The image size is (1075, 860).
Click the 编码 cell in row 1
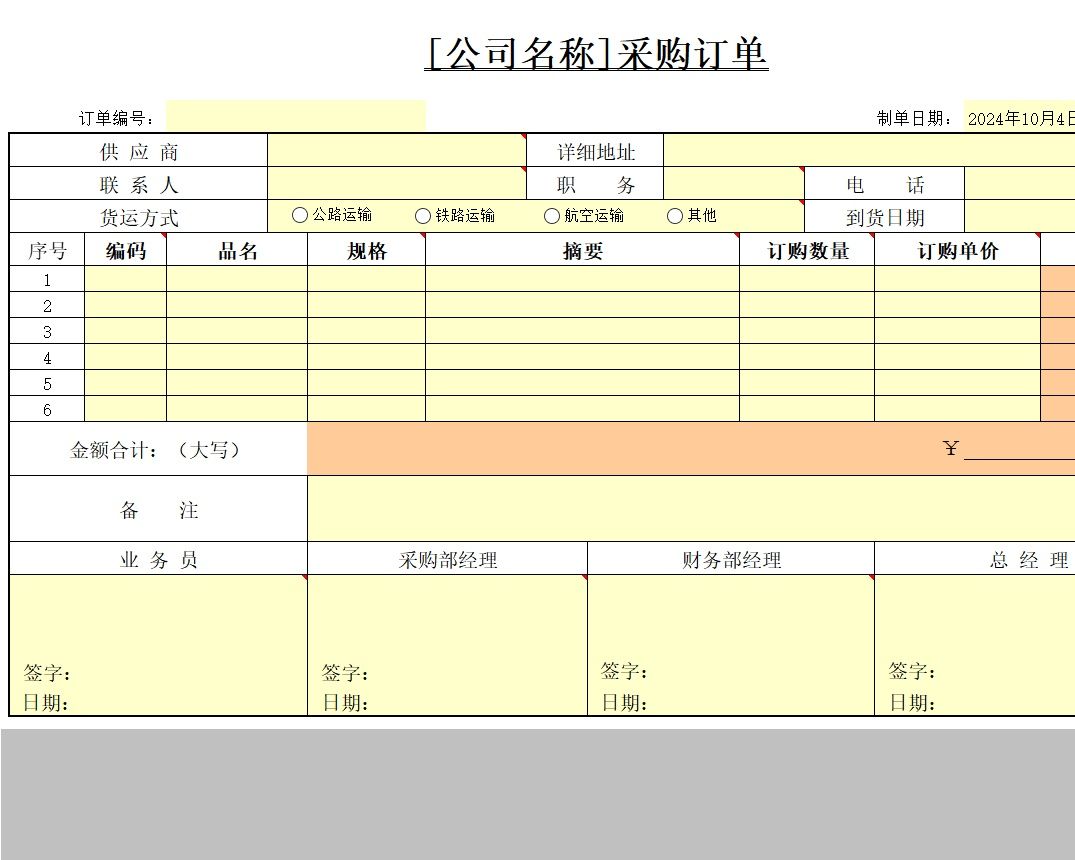125,281
